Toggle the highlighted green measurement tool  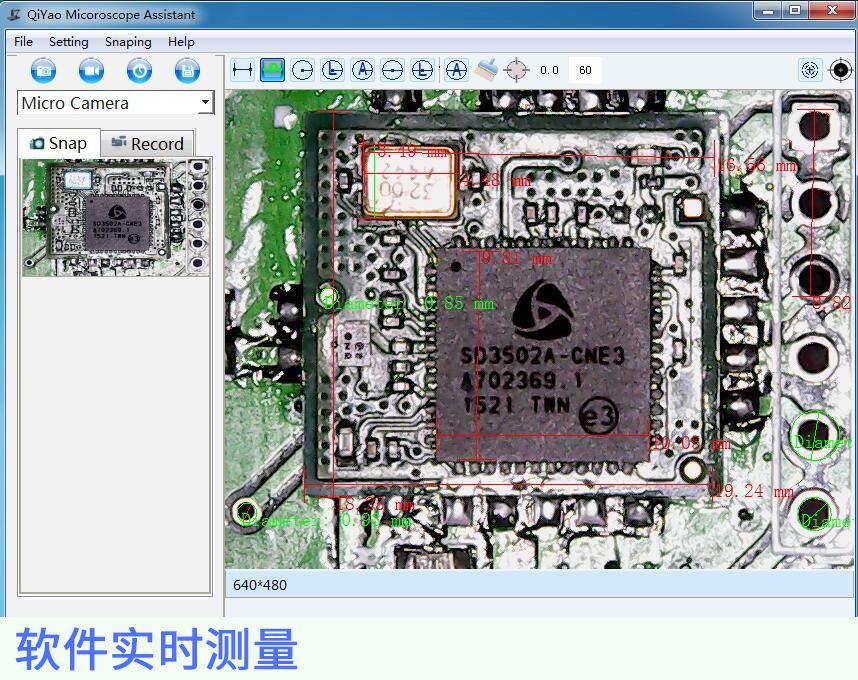pyautogui.click(x=273, y=70)
